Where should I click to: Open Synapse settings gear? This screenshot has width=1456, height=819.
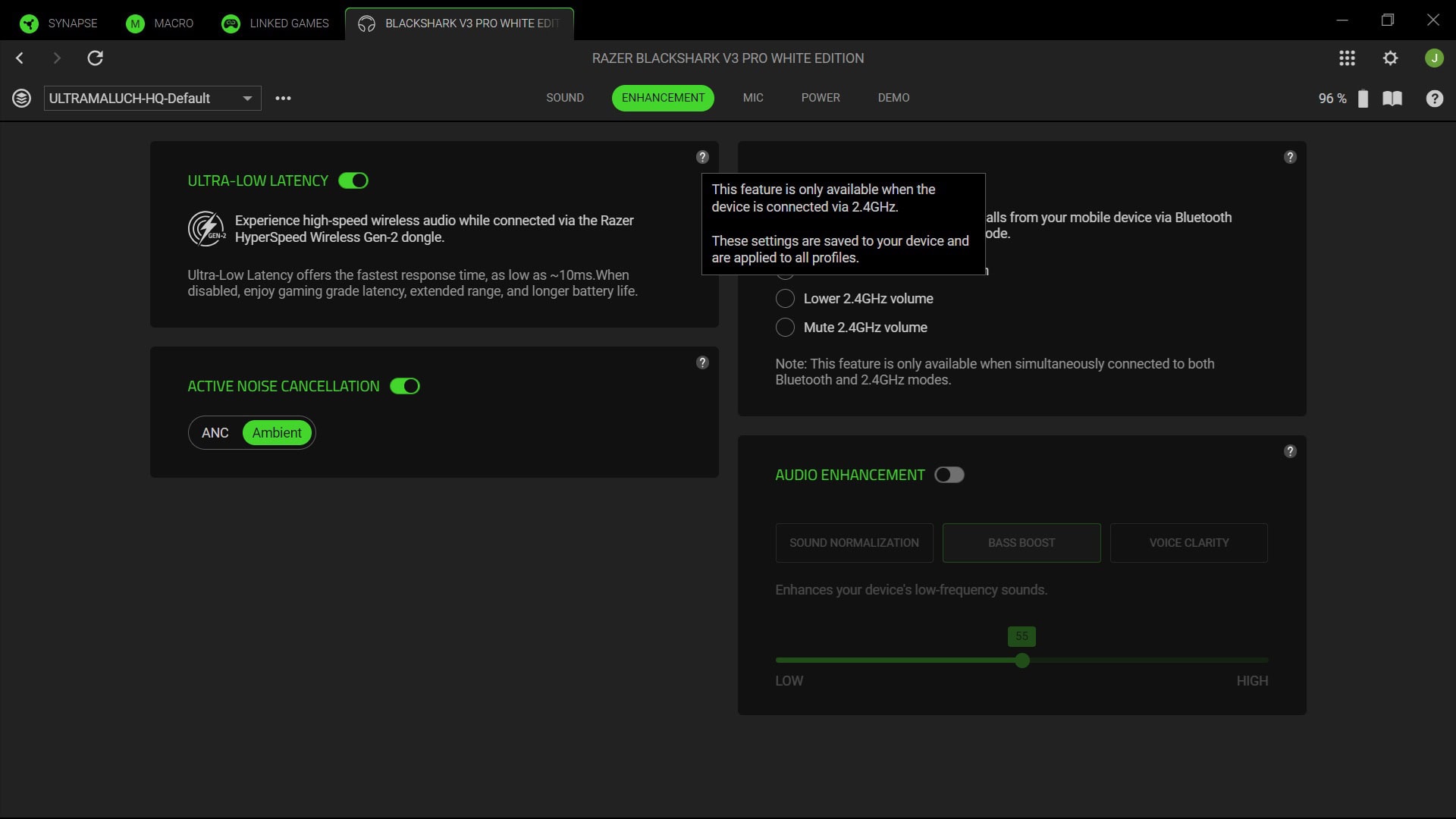[x=1390, y=58]
